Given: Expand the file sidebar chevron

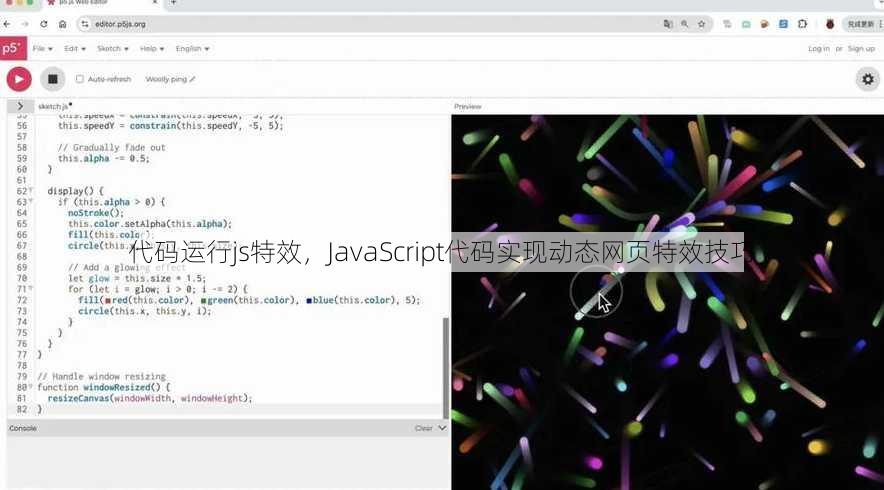Looking at the screenshot, I should (20, 106).
